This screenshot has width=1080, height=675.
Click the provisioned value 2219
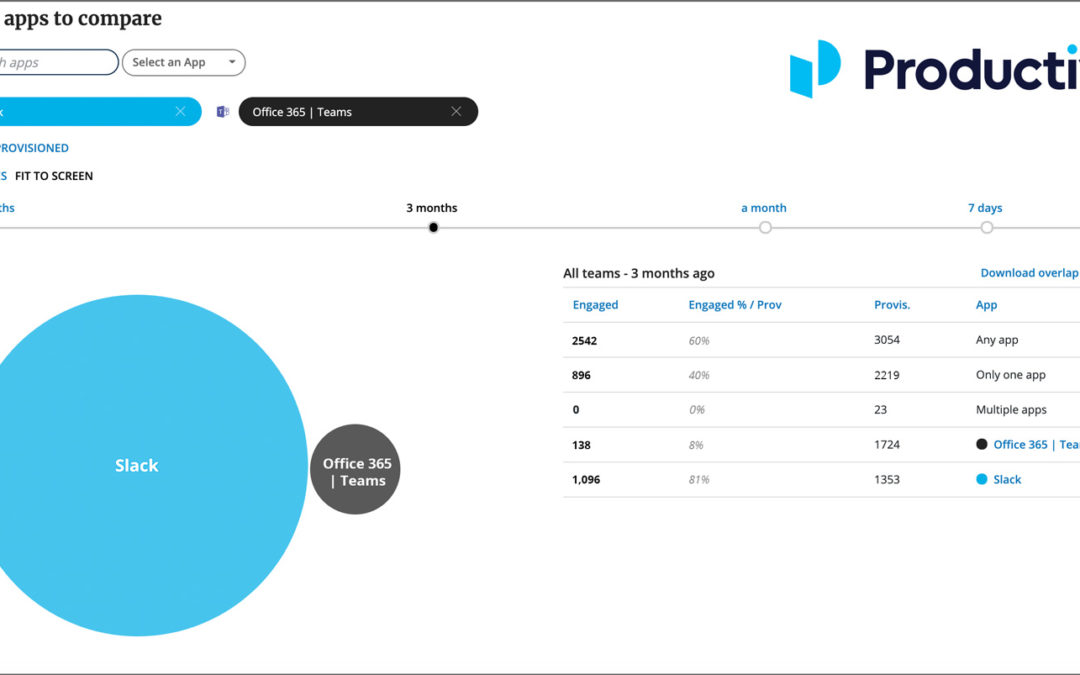(887, 375)
